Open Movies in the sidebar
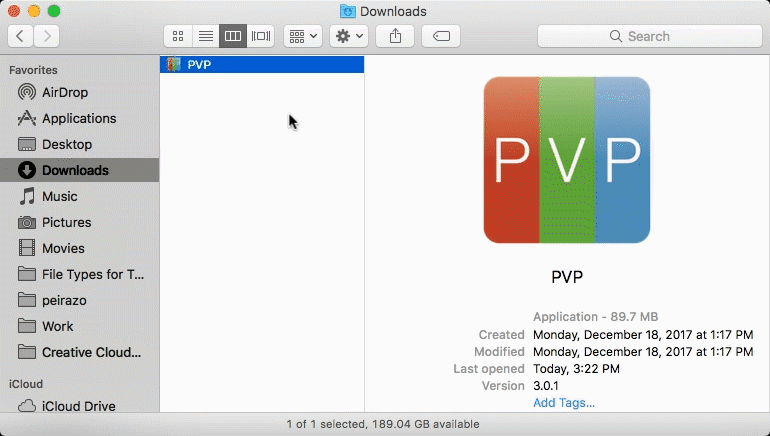Image resolution: width=770 pixels, height=436 pixels. 80,248
